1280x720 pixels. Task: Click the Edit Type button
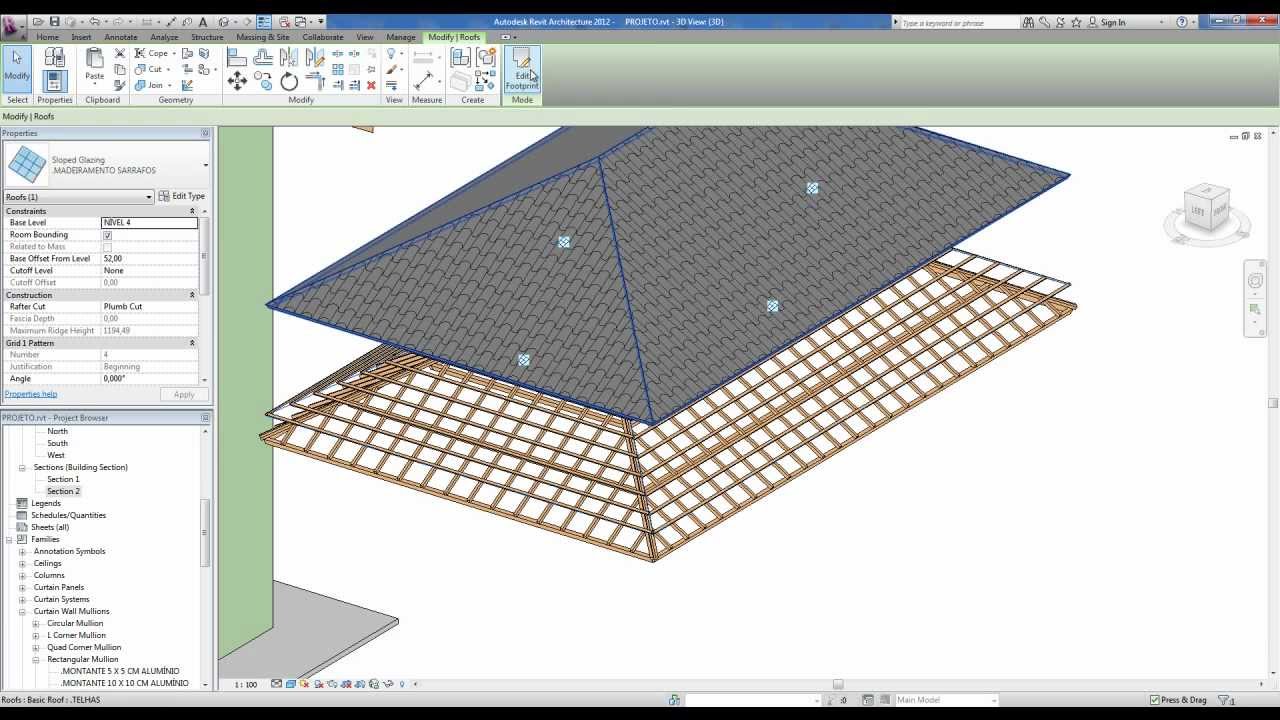[182, 196]
